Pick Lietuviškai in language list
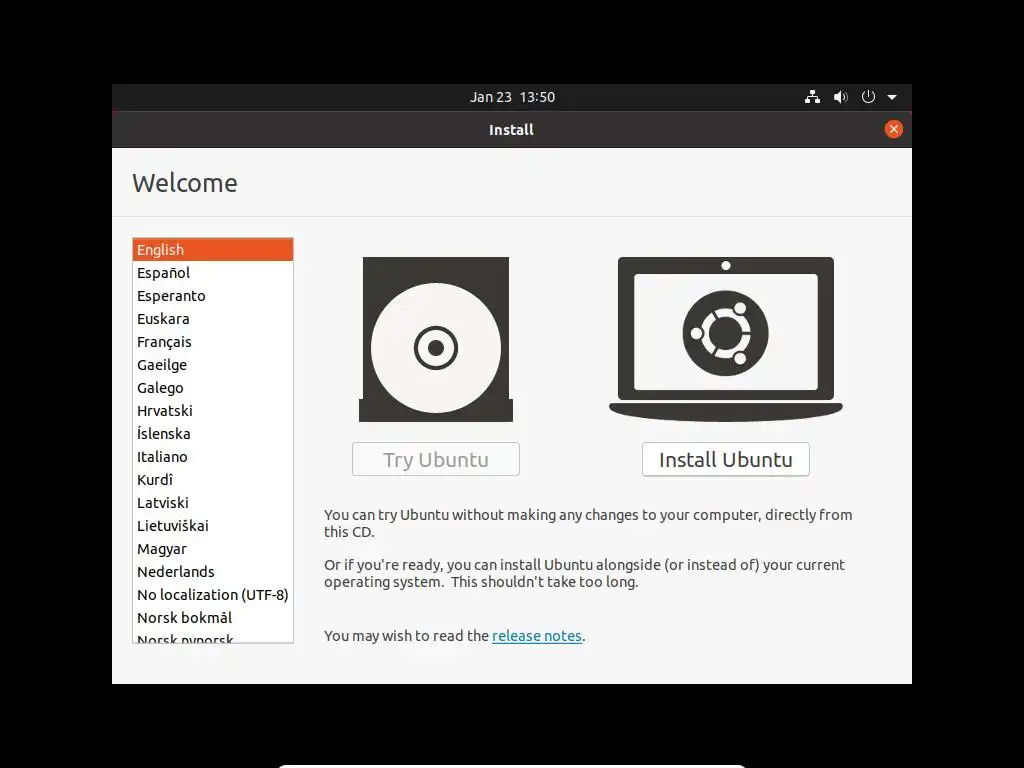 (x=213, y=526)
